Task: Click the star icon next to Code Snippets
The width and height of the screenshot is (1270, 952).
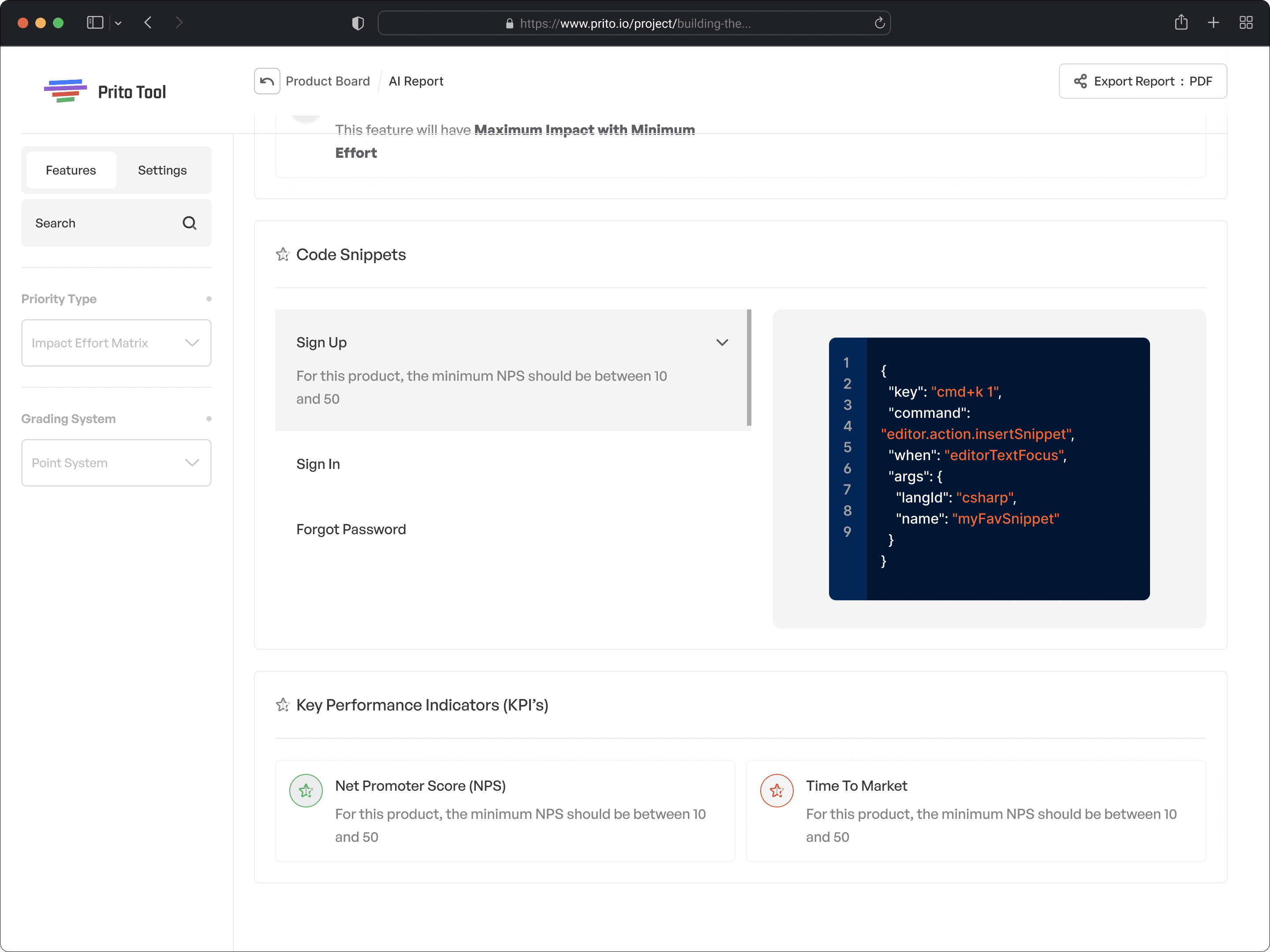Action: click(x=283, y=254)
